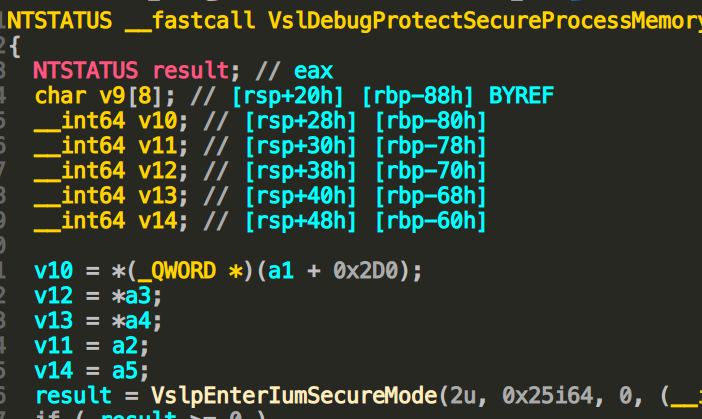Select the 0x2D0 offset constant

pyautogui.click(x=366, y=271)
